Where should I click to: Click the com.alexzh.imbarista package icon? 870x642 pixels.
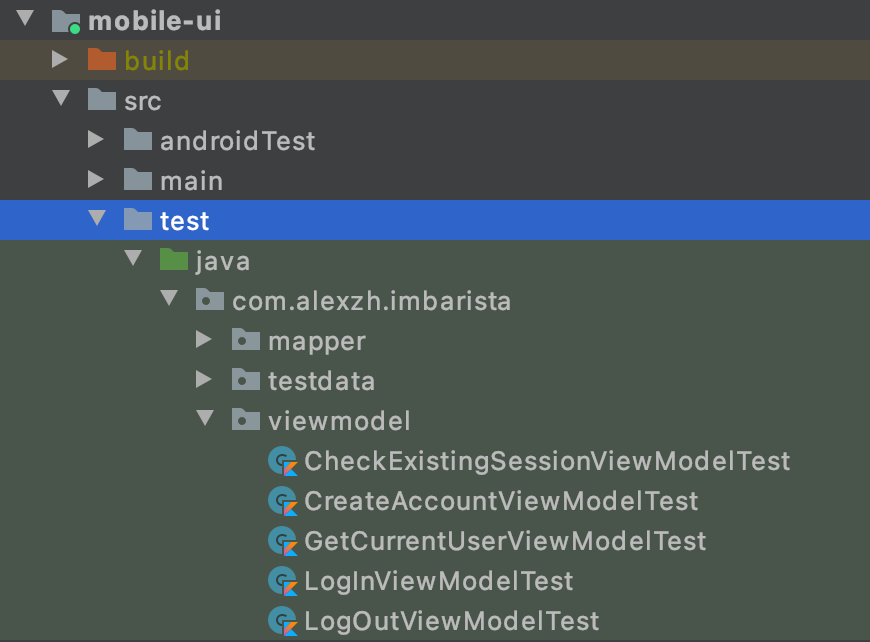coord(210,300)
